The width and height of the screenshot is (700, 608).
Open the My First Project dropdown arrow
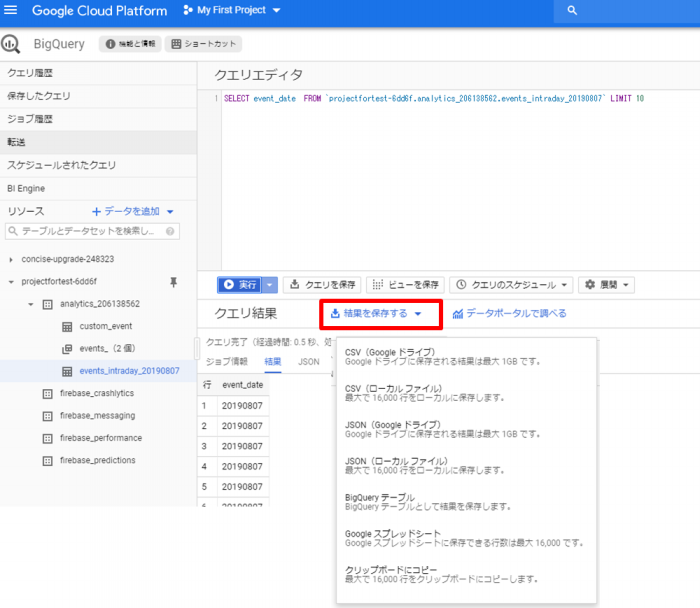pyautogui.click(x=277, y=10)
